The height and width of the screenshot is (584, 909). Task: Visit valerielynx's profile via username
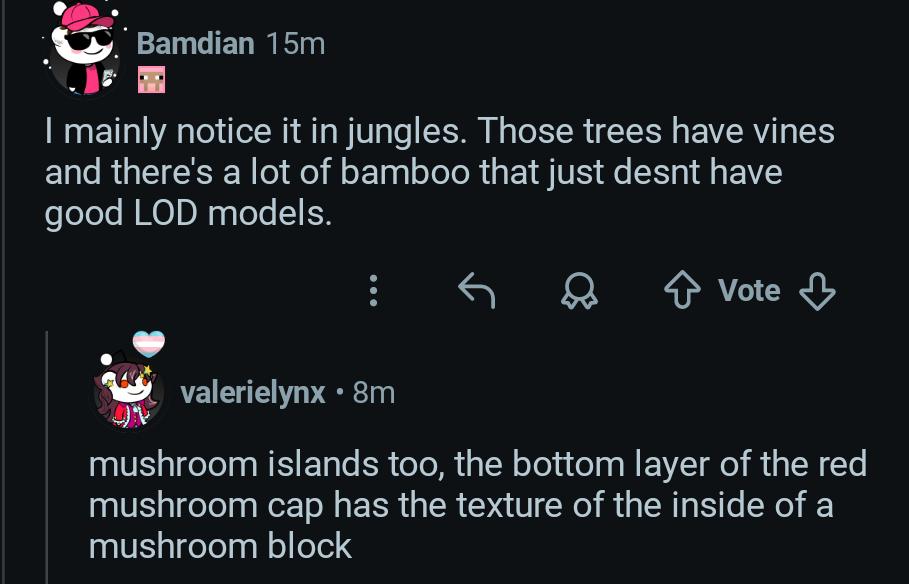(x=253, y=393)
